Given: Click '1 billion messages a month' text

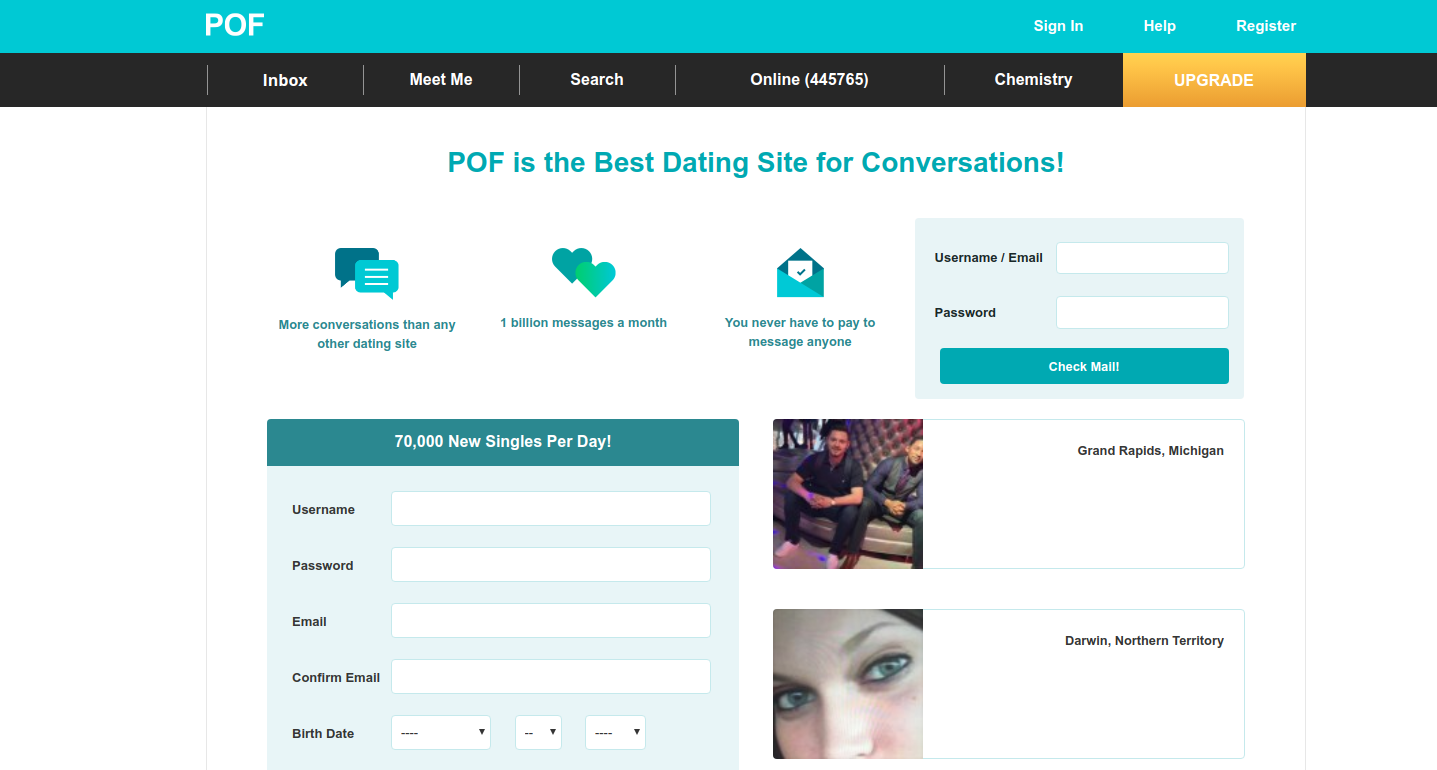Looking at the screenshot, I should tap(583, 323).
